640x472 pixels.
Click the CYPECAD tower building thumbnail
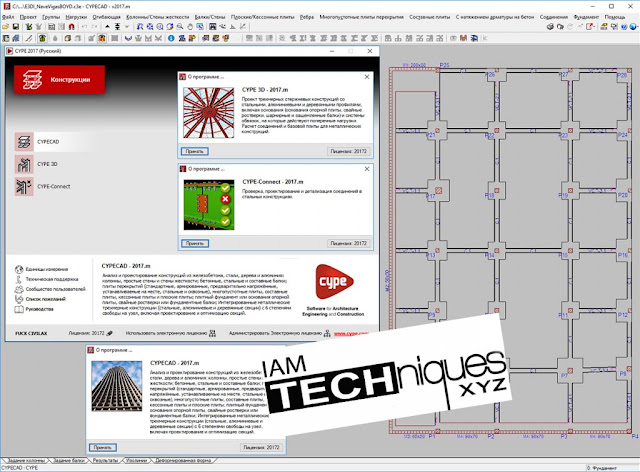point(117,386)
